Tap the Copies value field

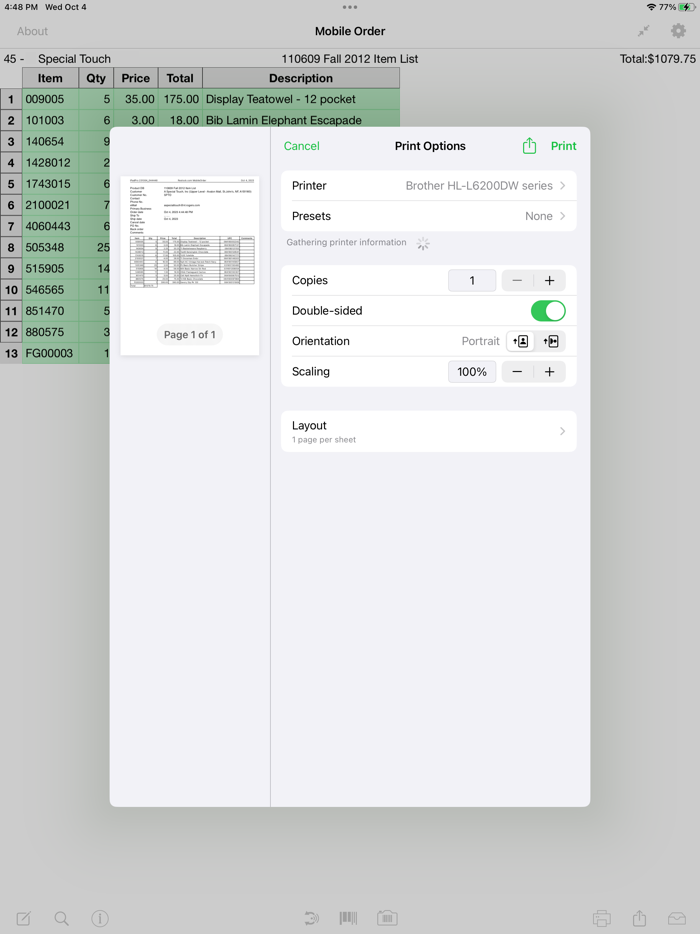pos(472,281)
